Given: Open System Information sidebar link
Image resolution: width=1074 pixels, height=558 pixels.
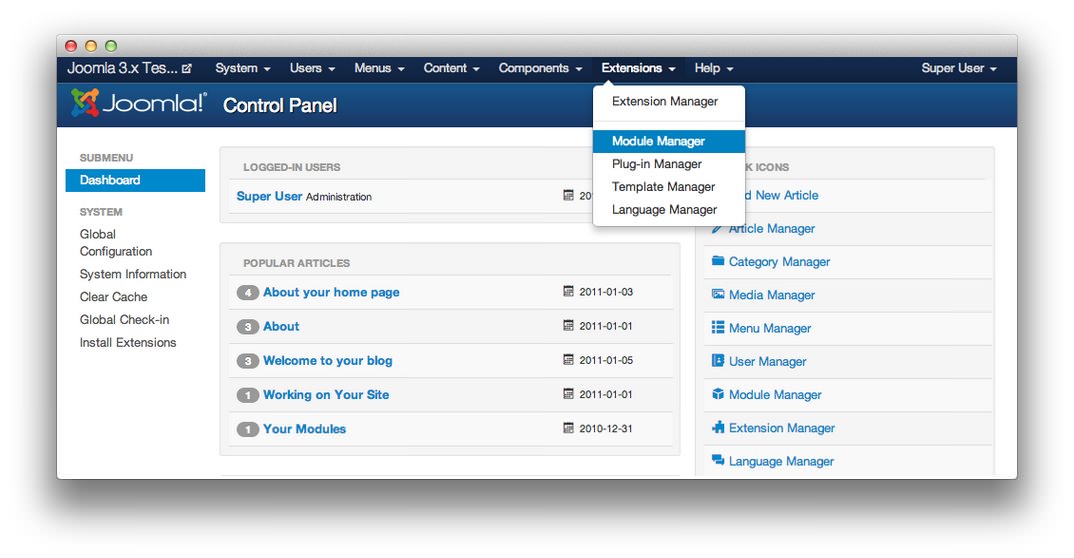Looking at the screenshot, I should point(133,274).
